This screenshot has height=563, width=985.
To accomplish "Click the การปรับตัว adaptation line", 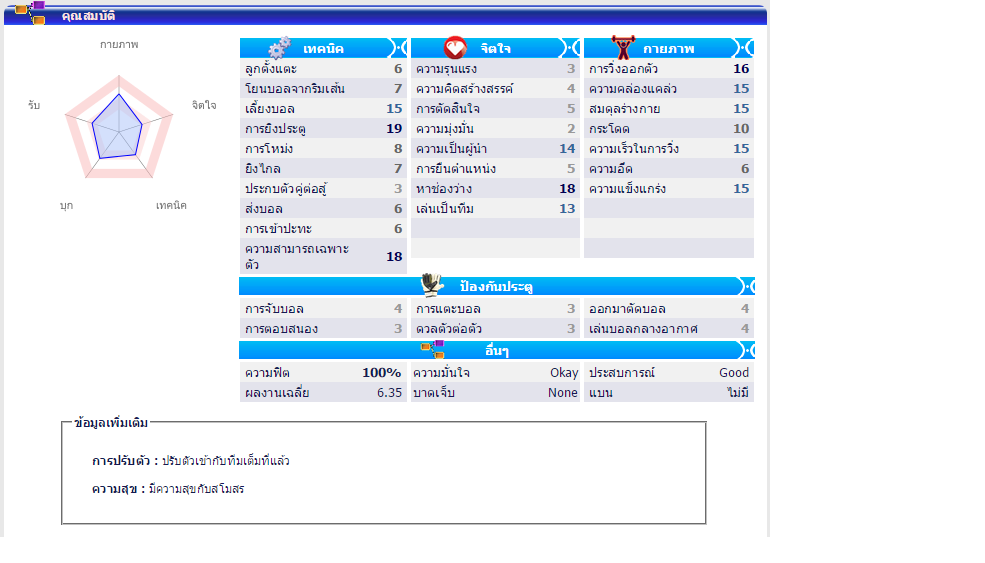I will [191, 461].
